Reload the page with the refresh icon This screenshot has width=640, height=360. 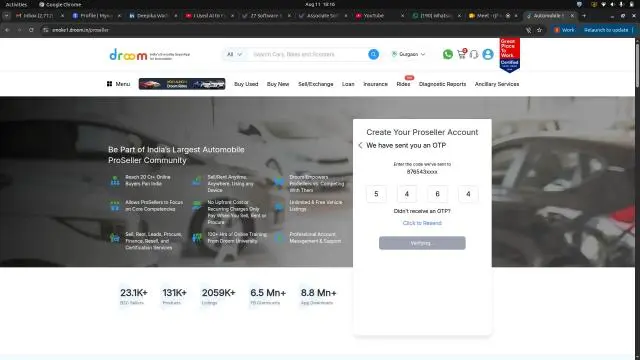pos(31,30)
